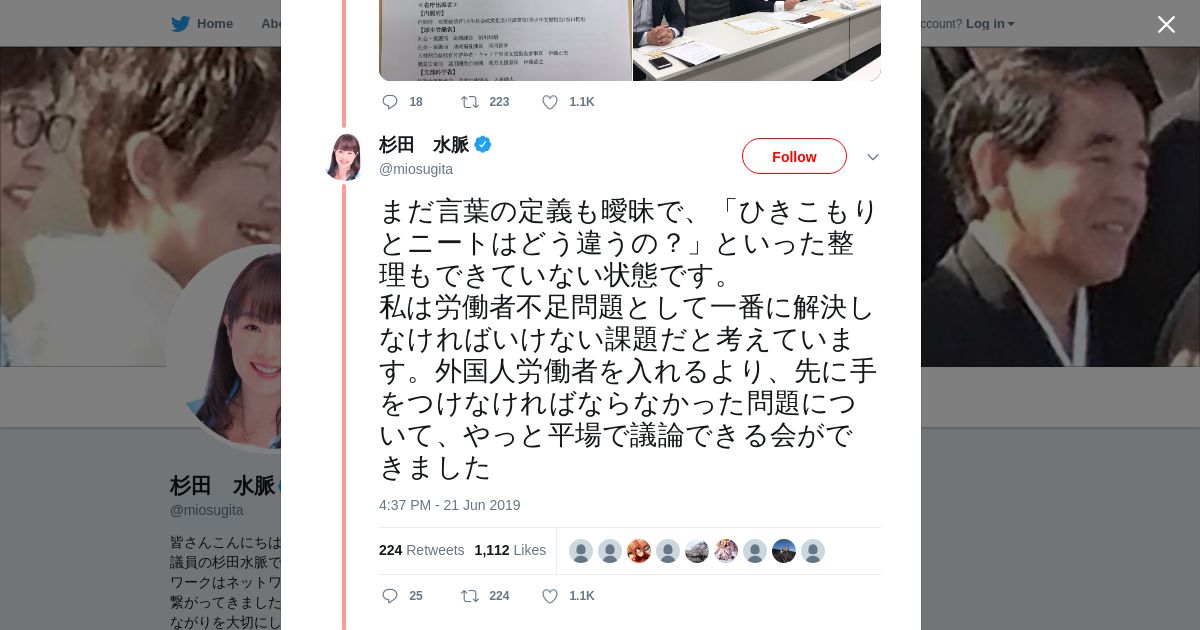This screenshot has width=1200, height=630.
Task: Click reply icon with 18 on upper tweet
Action: pos(390,102)
